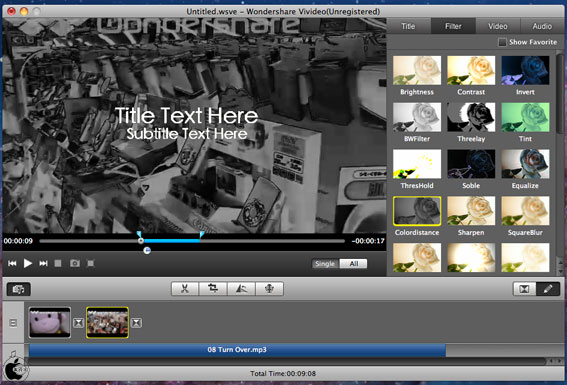Click the right trim marker on the progress bar
The image size is (567, 385).
coord(202,234)
